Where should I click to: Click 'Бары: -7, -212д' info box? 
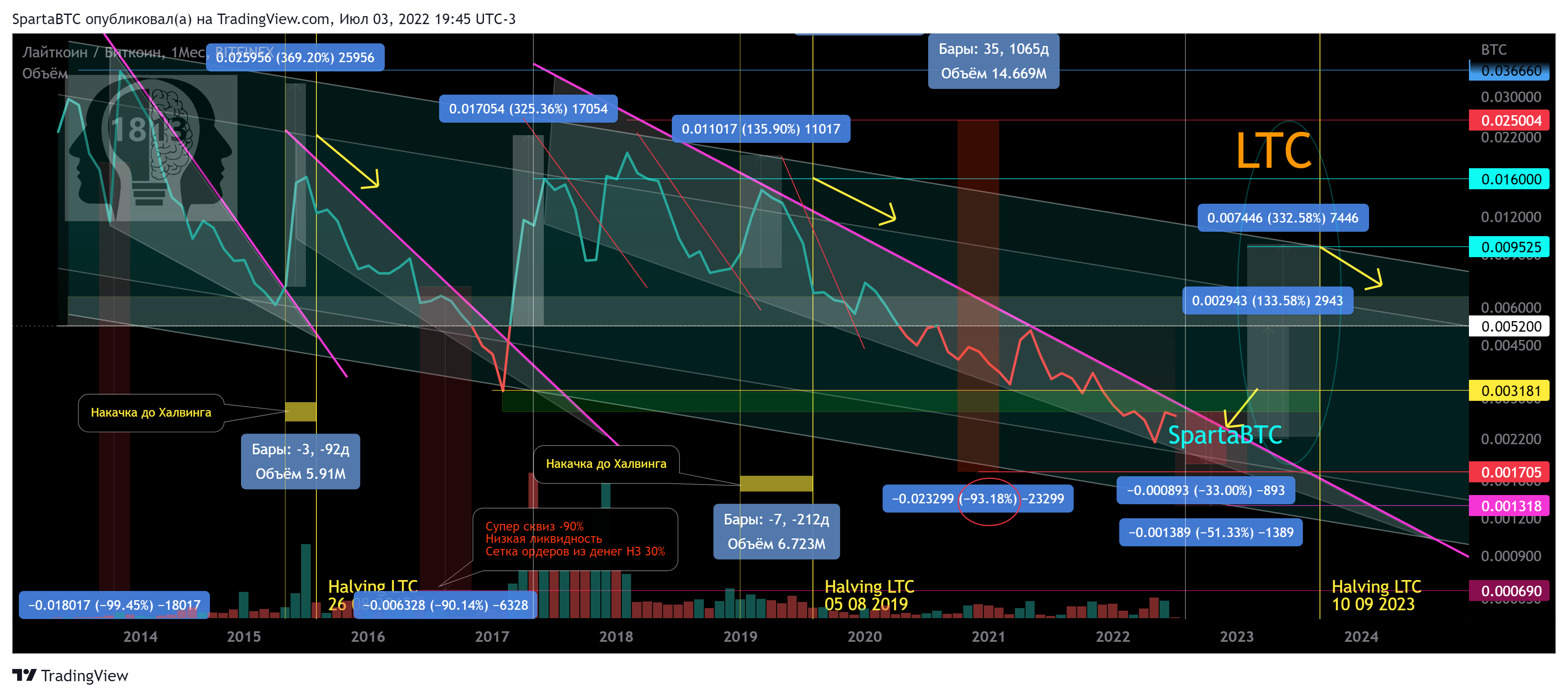pyautogui.click(x=776, y=531)
